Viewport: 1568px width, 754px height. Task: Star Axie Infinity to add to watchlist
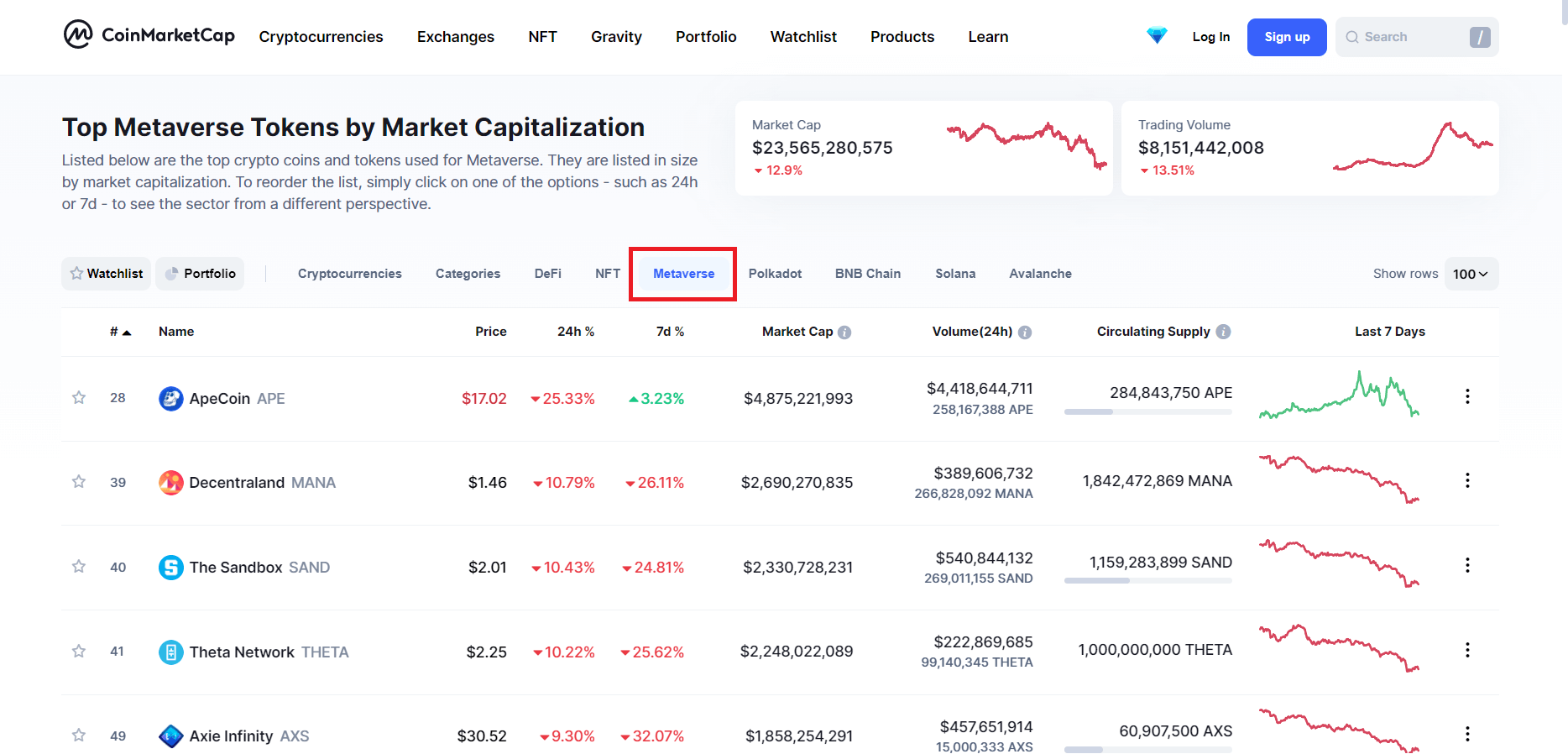[x=79, y=735]
